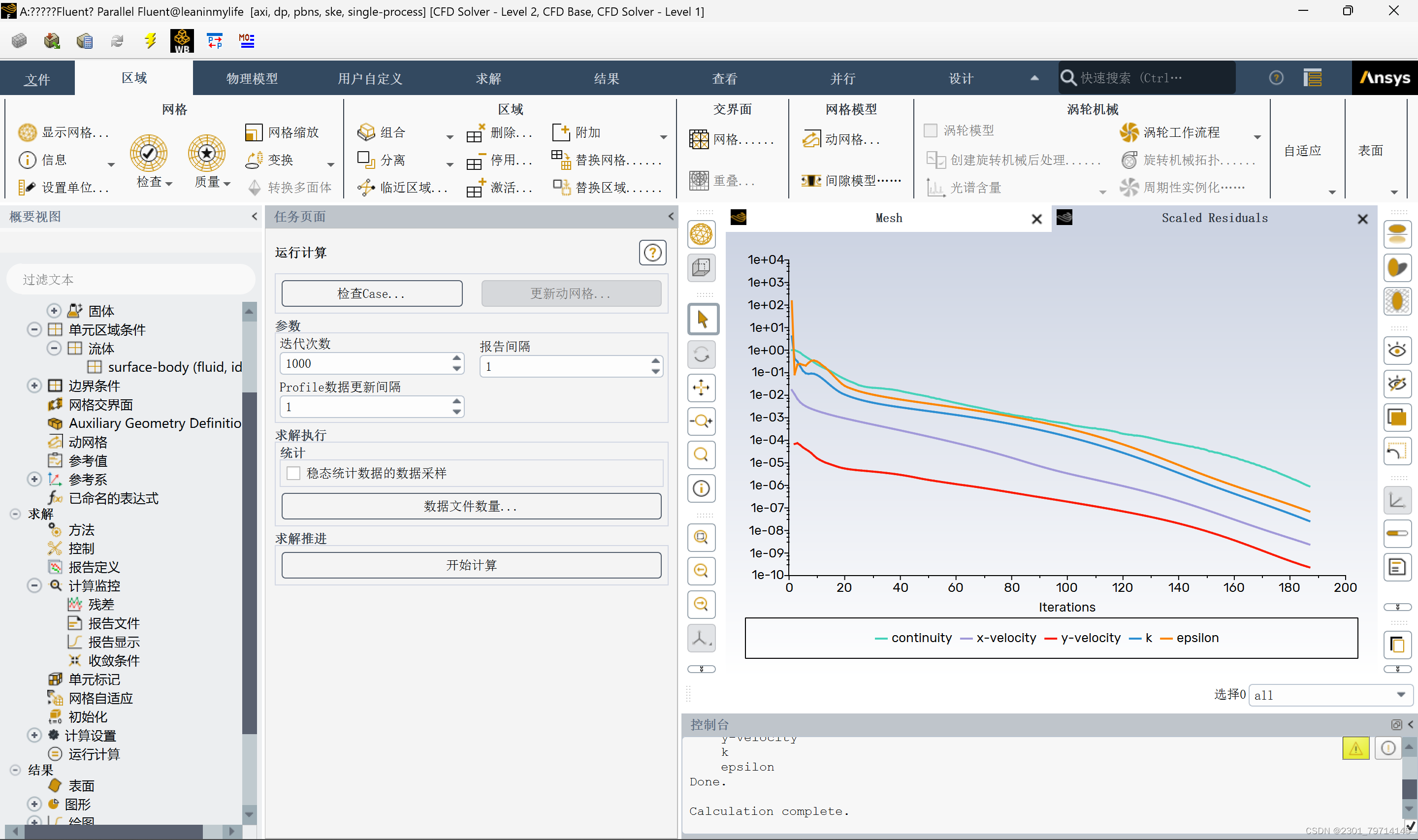The image size is (1418, 840).
Task: Click the zoom-to-fit magnifier icon
Action: click(x=701, y=454)
